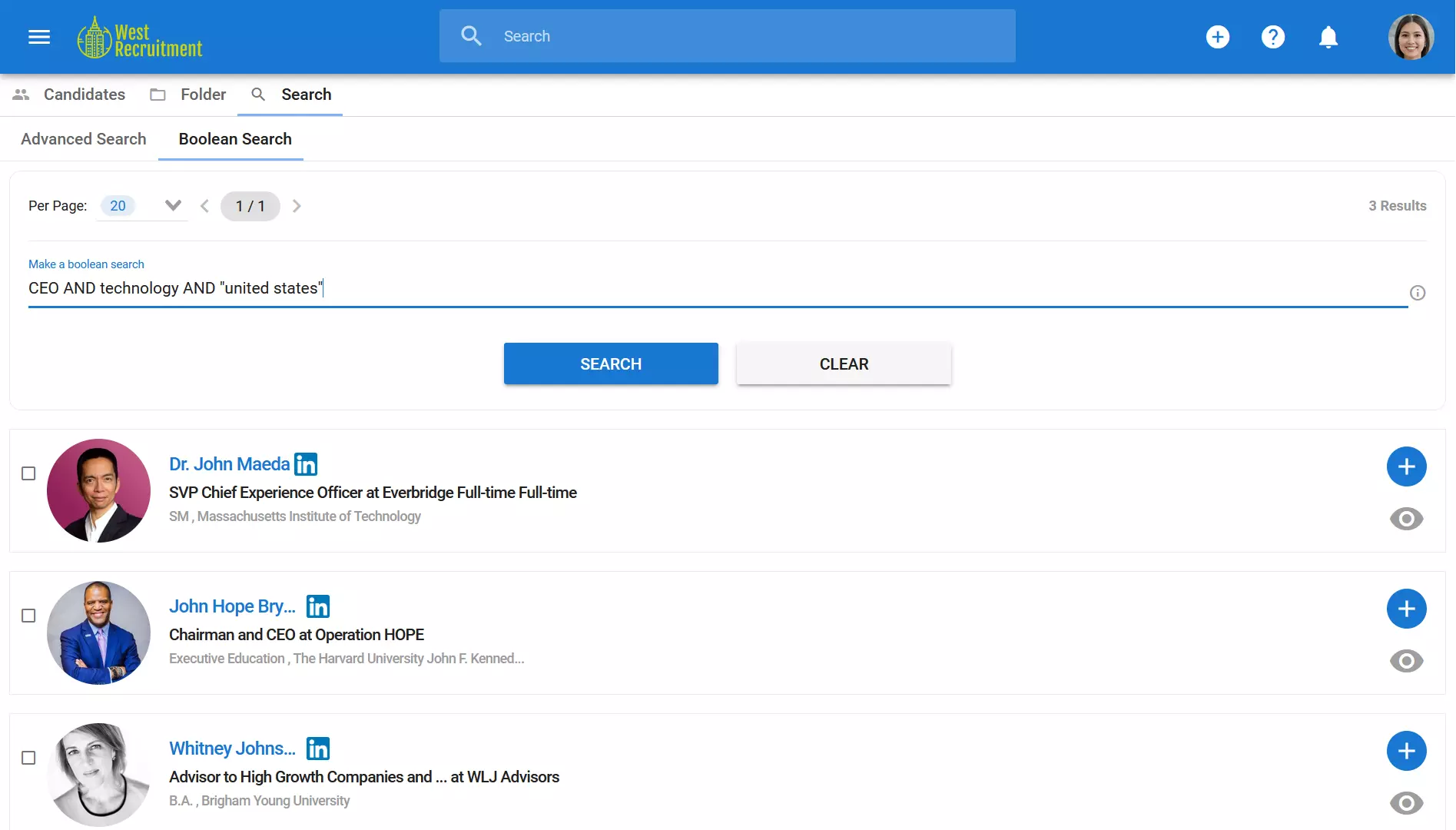Add John Hope Bryant using the plus circle icon
Viewport: 1456px width, 830px height.
coord(1406,609)
